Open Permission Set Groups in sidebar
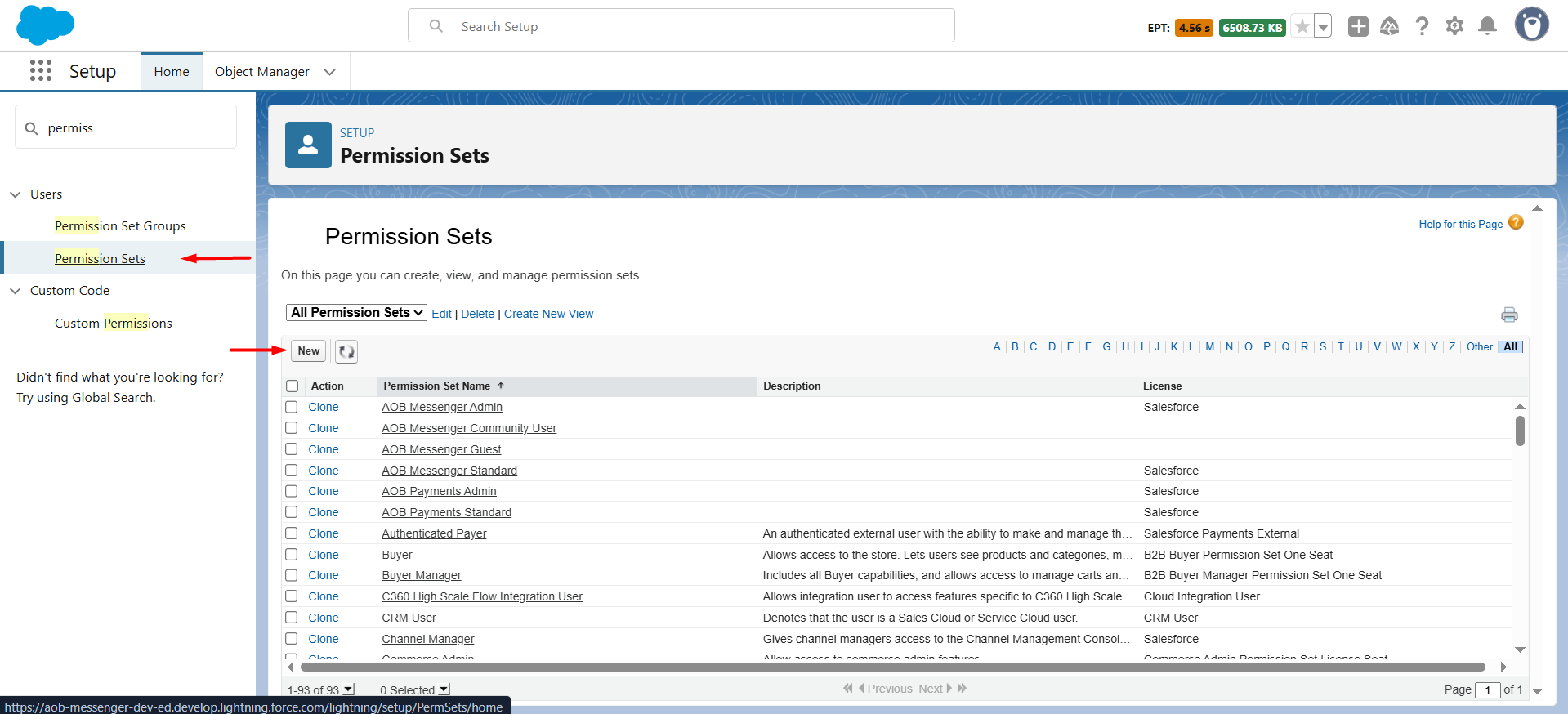The width and height of the screenshot is (1568, 714). click(120, 226)
